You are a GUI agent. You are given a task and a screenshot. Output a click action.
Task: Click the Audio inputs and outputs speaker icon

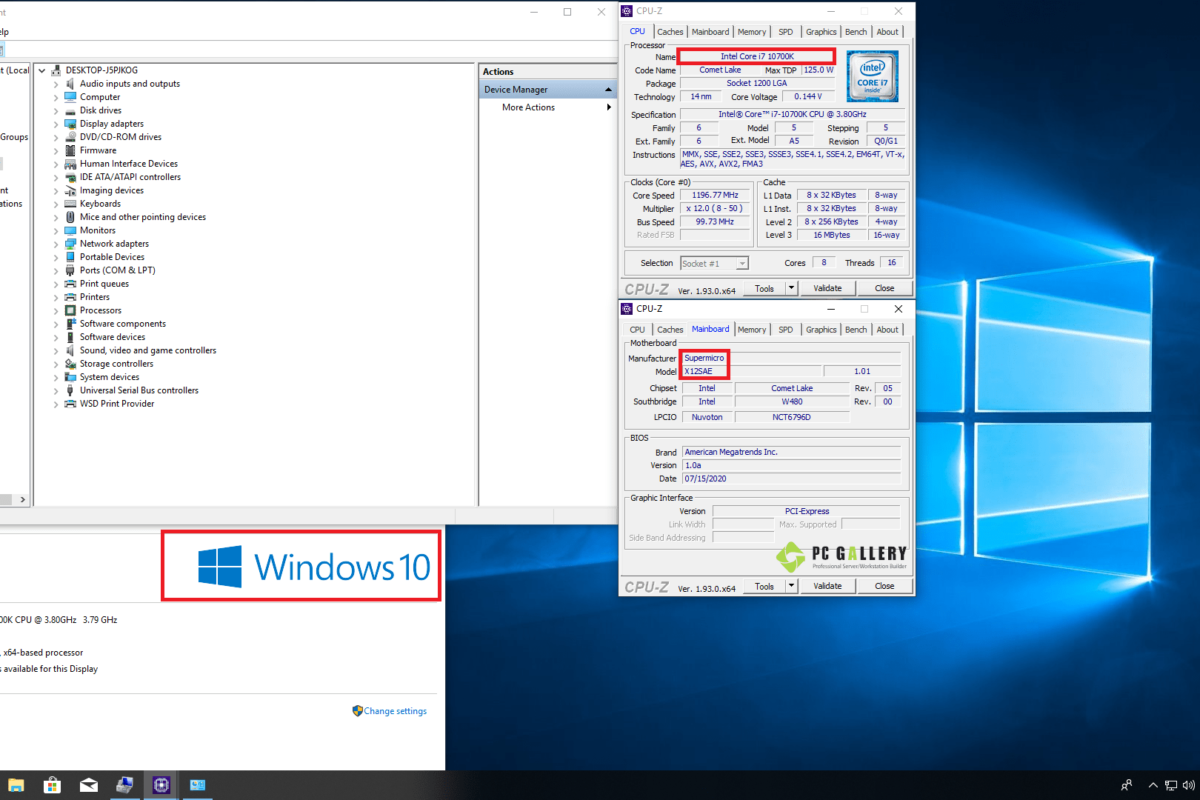point(71,84)
